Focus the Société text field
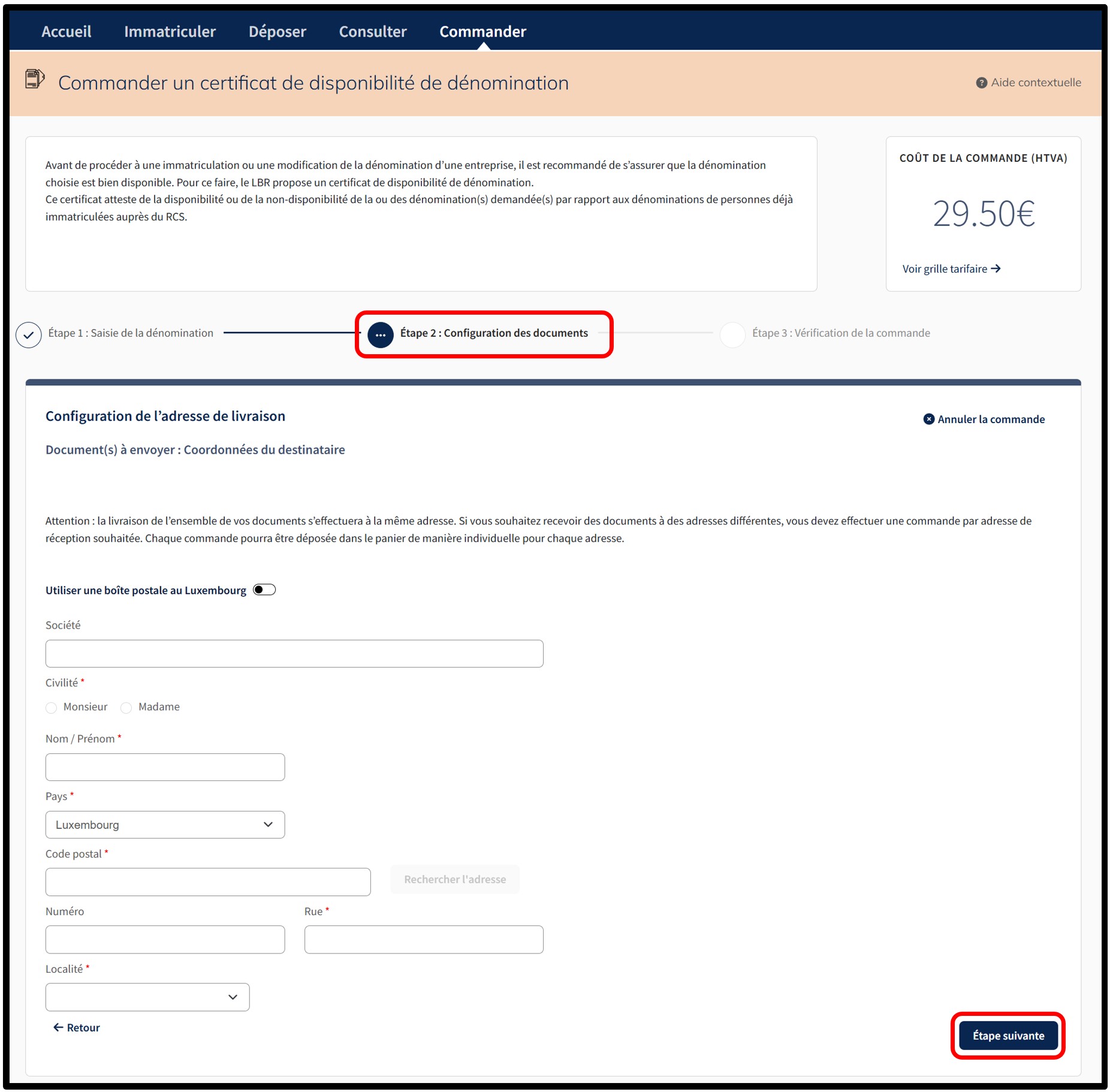This screenshot has width=1110, height=1092. coord(294,653)
